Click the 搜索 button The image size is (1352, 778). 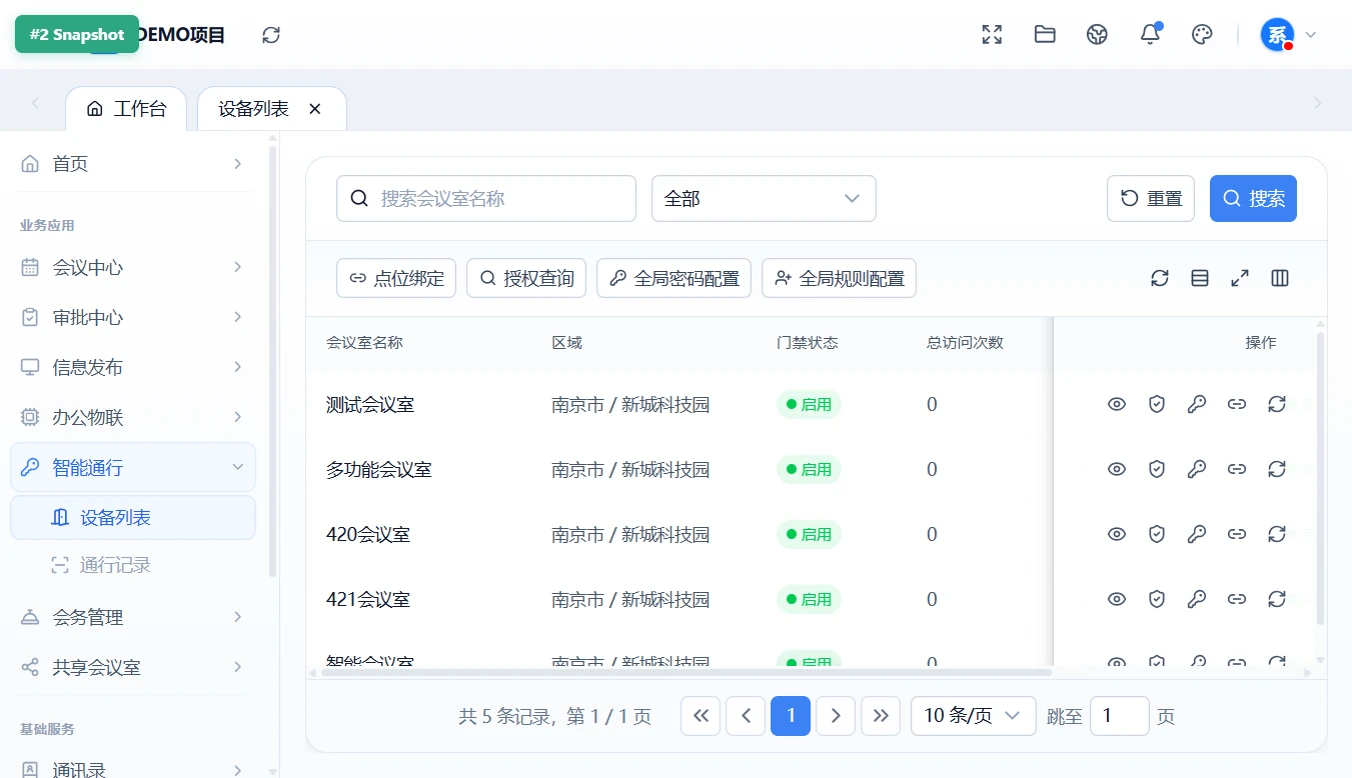1253,198
